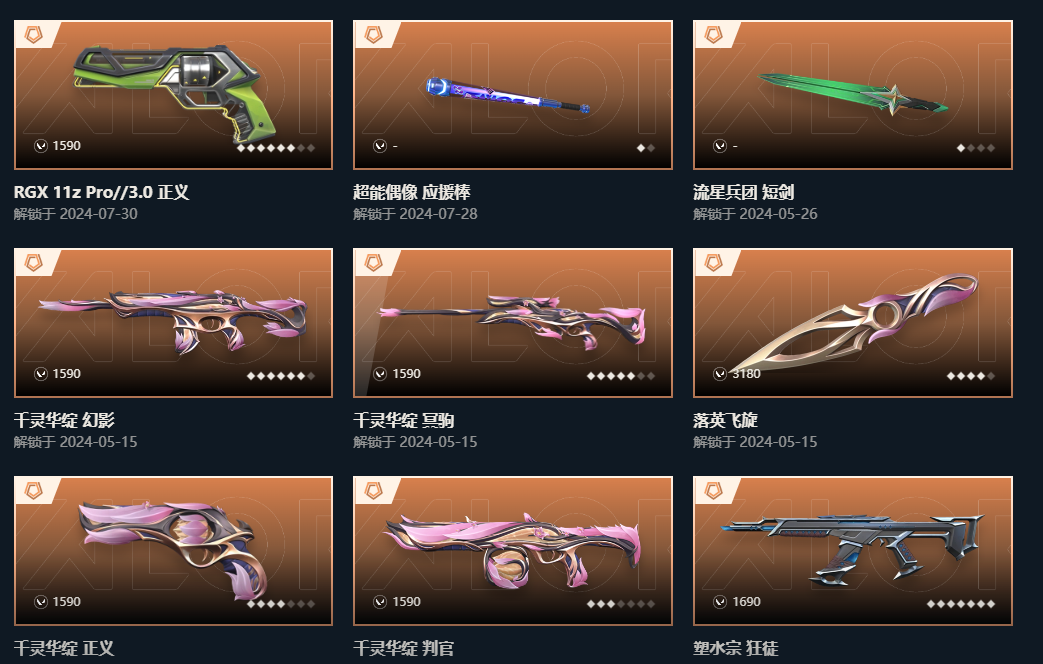The width and height of the screenshot is (1043, 664).
Task: Click the RGX 11z Pro//3.0 正义 title
Action: tap(101, 192)
